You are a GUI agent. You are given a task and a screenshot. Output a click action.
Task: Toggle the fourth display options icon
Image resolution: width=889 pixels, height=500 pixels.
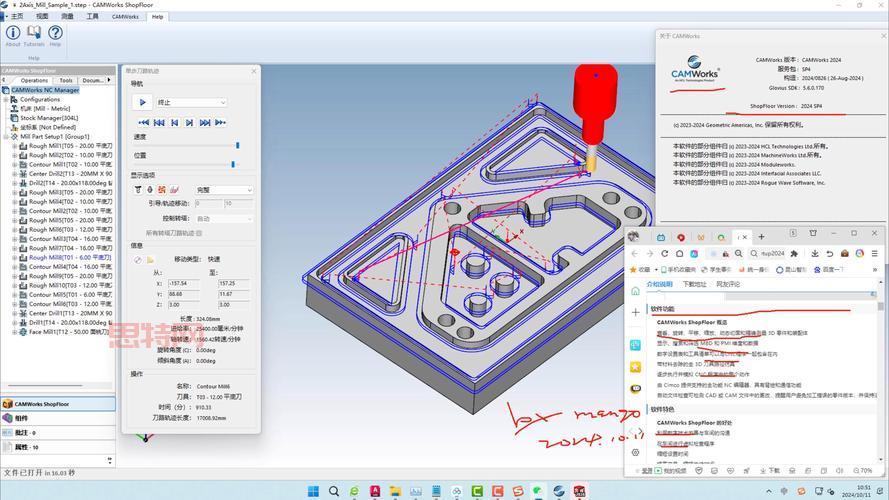[174, 189]
